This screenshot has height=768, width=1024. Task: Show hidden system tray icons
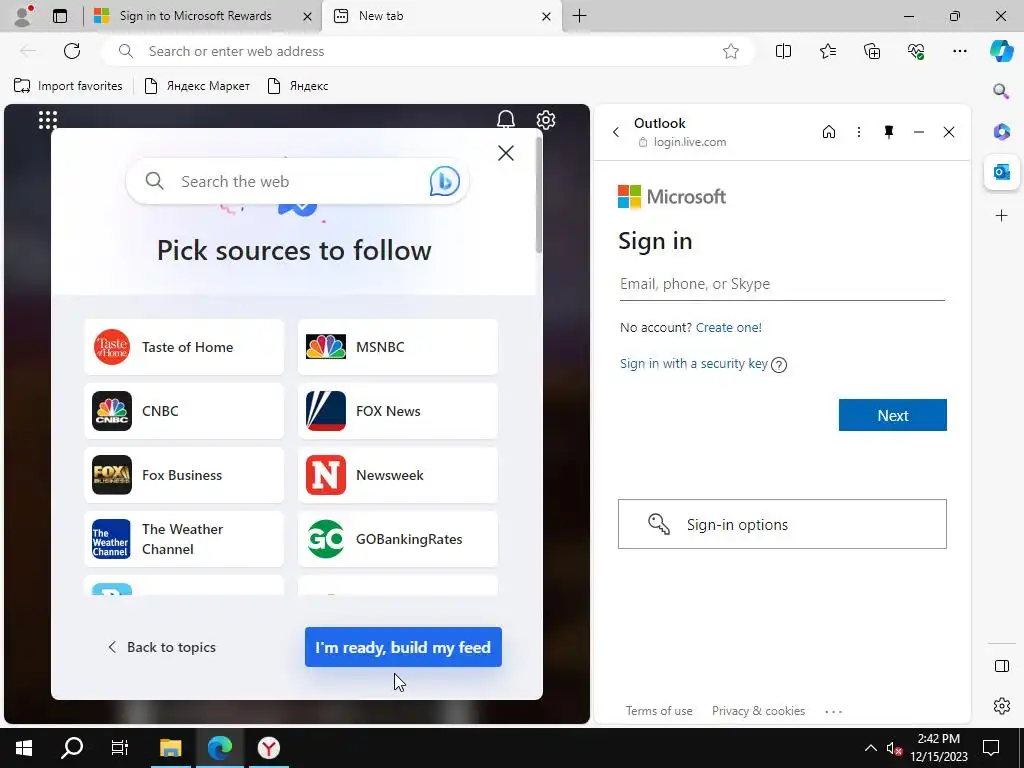coord(871,748)
